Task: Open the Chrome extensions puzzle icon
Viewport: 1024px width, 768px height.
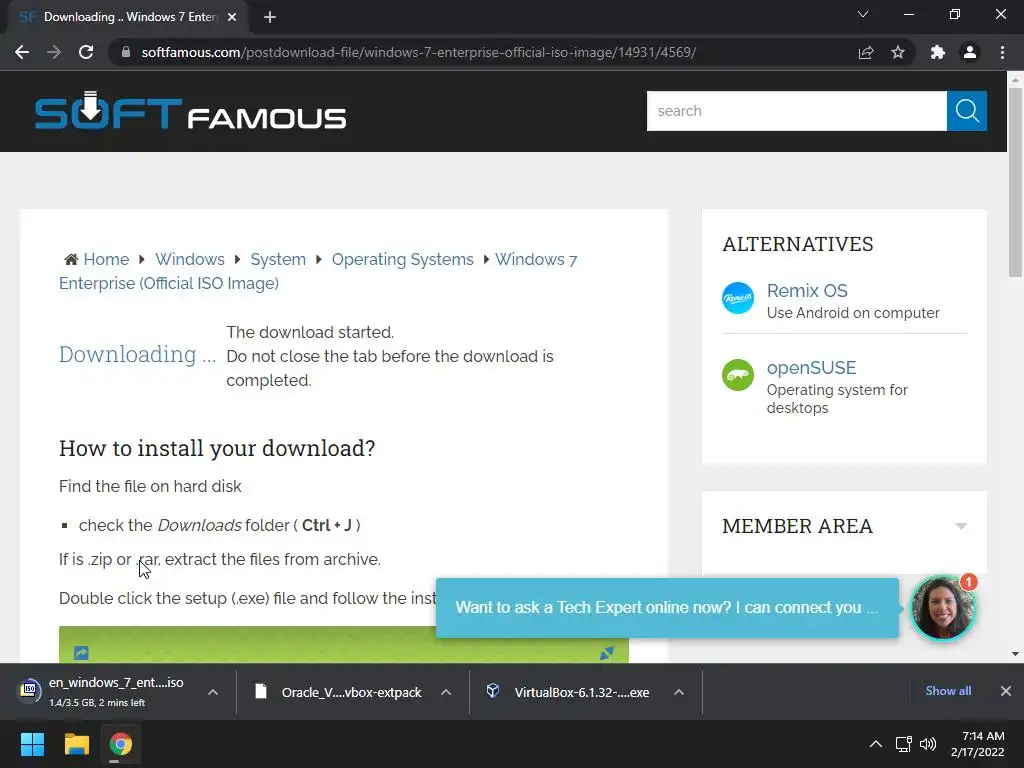Action: tap(938, 52)
